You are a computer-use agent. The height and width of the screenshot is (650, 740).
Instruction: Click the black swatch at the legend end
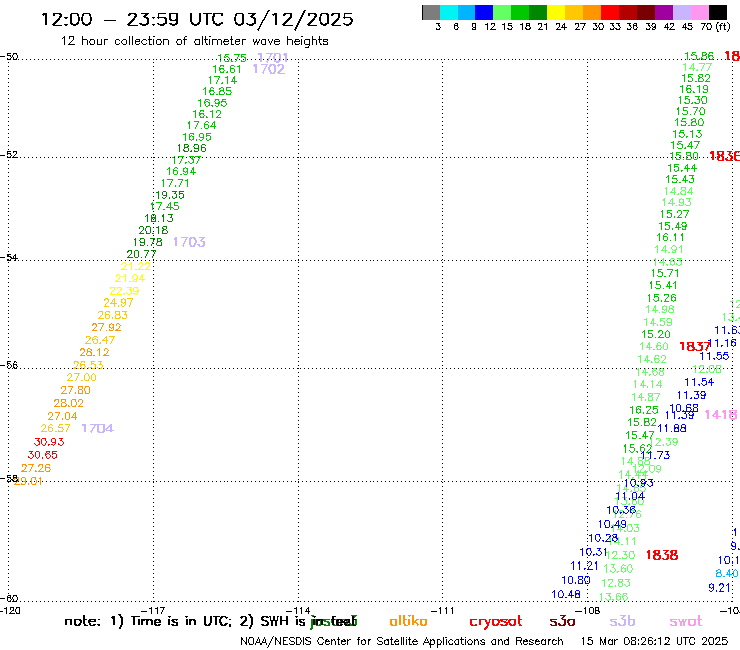pyautogui.click(x=717, y=12)
